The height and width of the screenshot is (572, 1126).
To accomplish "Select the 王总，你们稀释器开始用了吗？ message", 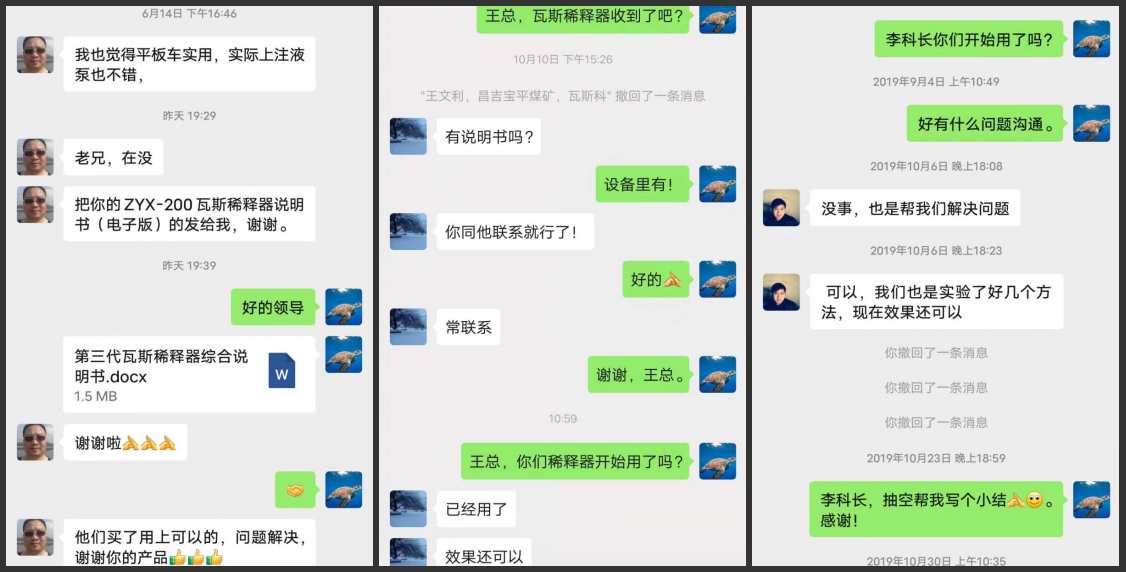I will point(575,461).
